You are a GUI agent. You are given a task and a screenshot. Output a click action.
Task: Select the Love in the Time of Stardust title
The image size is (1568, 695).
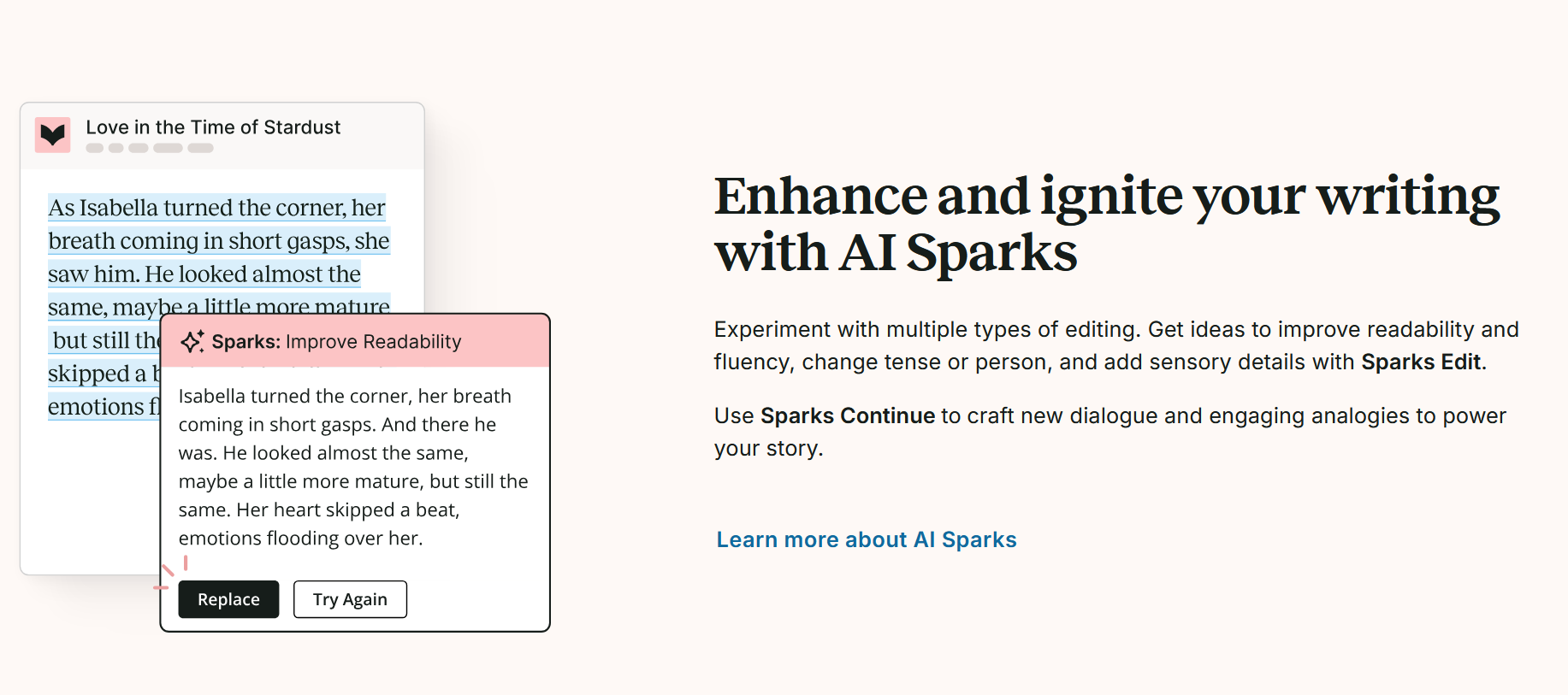pos(213,127)
